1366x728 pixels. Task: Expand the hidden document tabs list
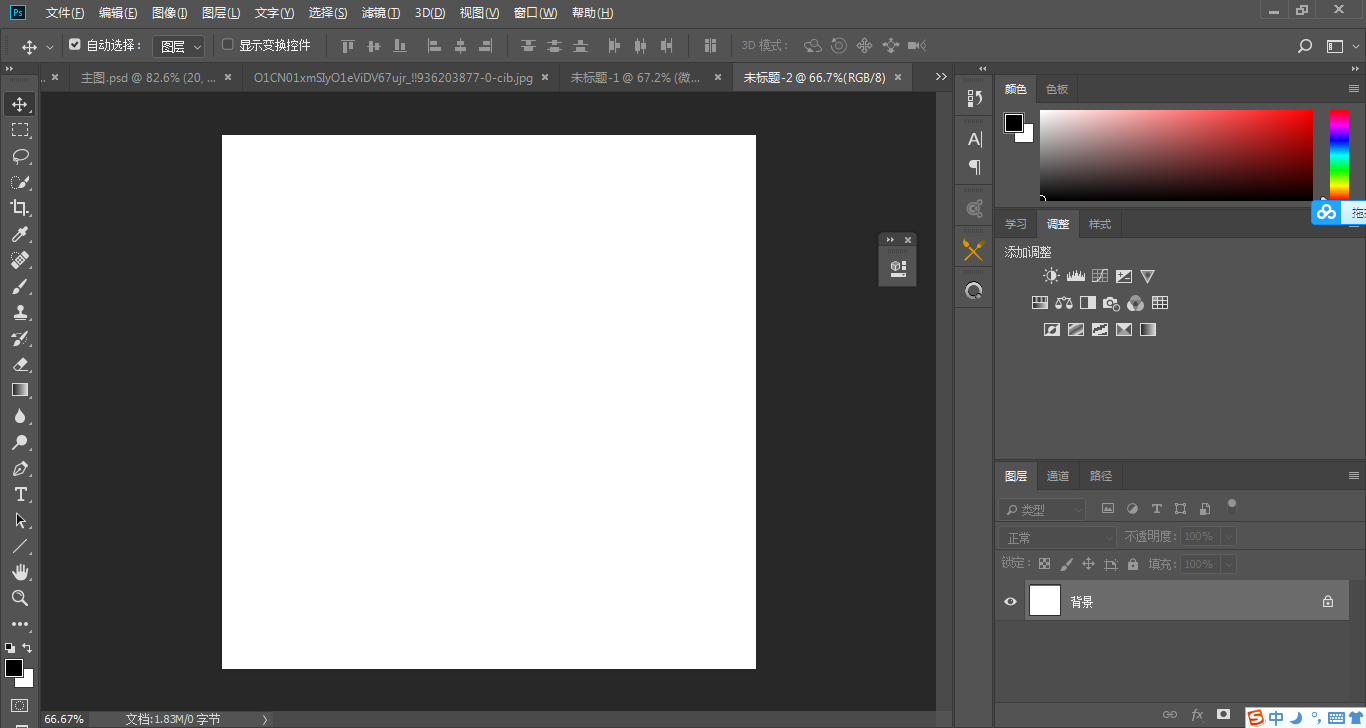click(941, 77)
